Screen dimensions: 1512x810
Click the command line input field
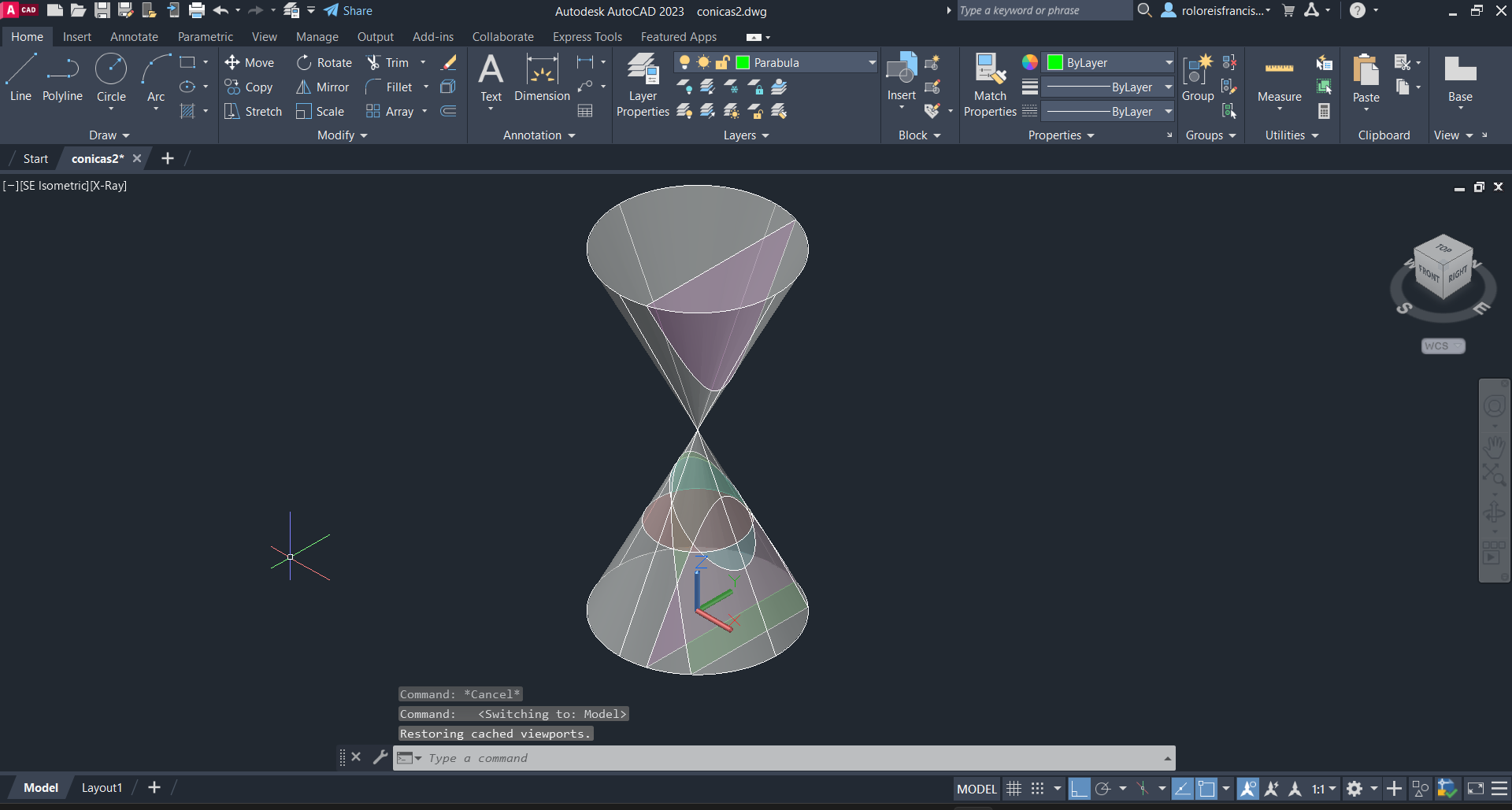coord(787,758)
